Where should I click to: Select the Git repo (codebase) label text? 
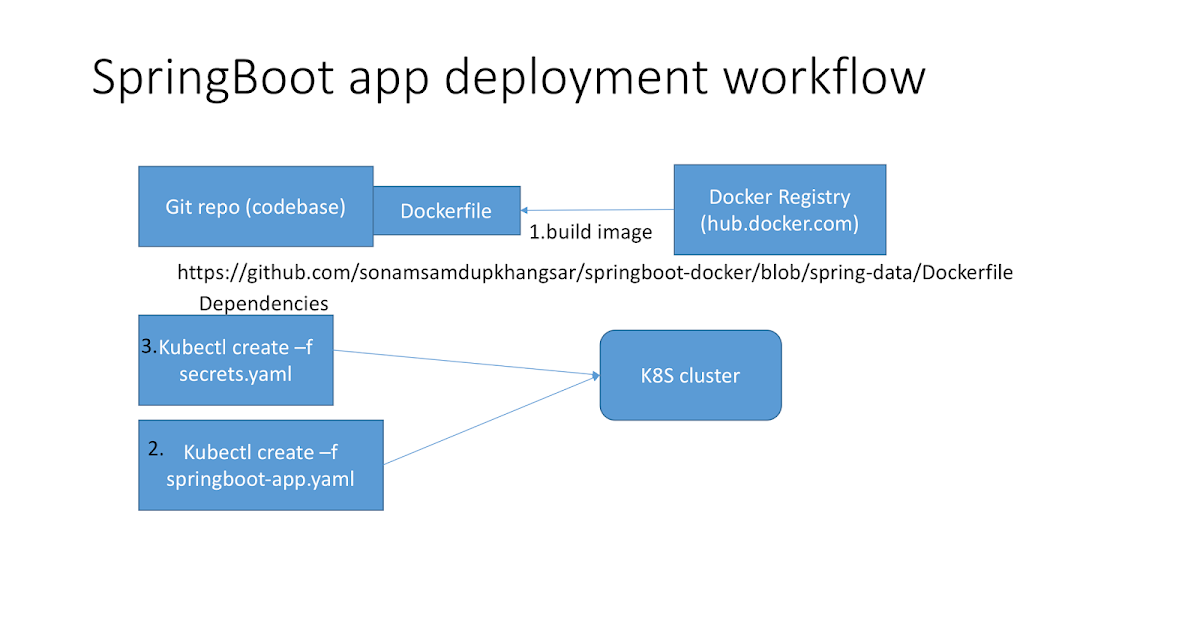click(255, 206)
